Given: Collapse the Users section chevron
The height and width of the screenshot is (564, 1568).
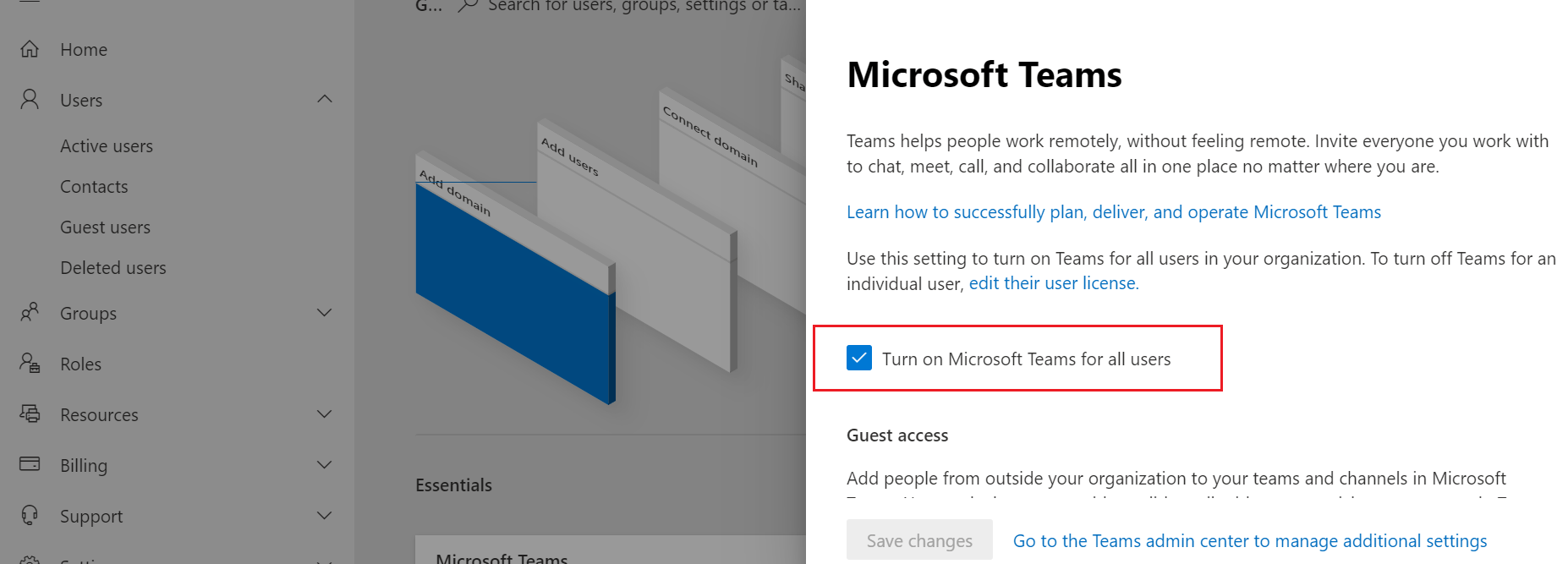Looking at the screenshot, I should (324, 100).
